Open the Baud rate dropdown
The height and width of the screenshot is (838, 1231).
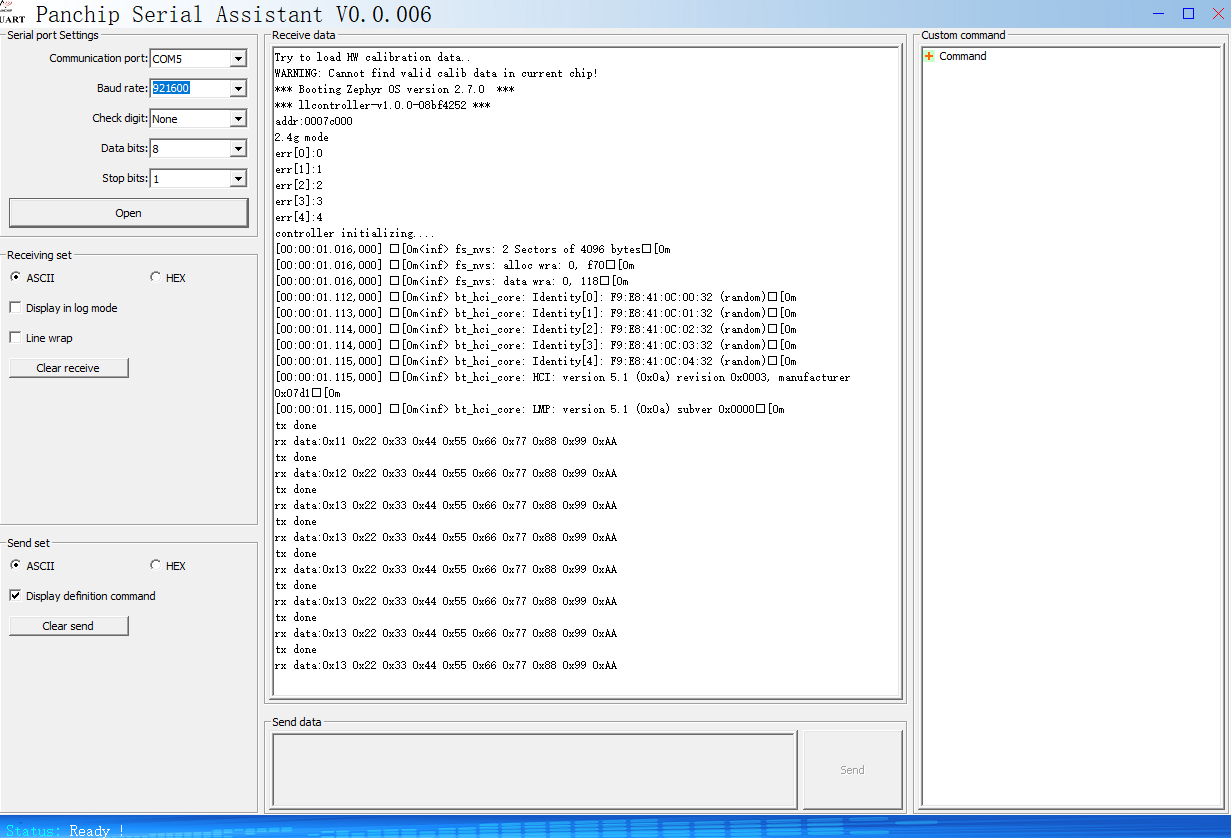coord(238,89)
